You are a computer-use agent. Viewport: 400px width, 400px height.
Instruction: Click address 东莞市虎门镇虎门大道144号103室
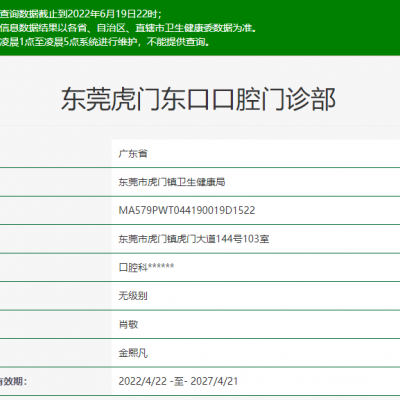[x=194, y=239]
